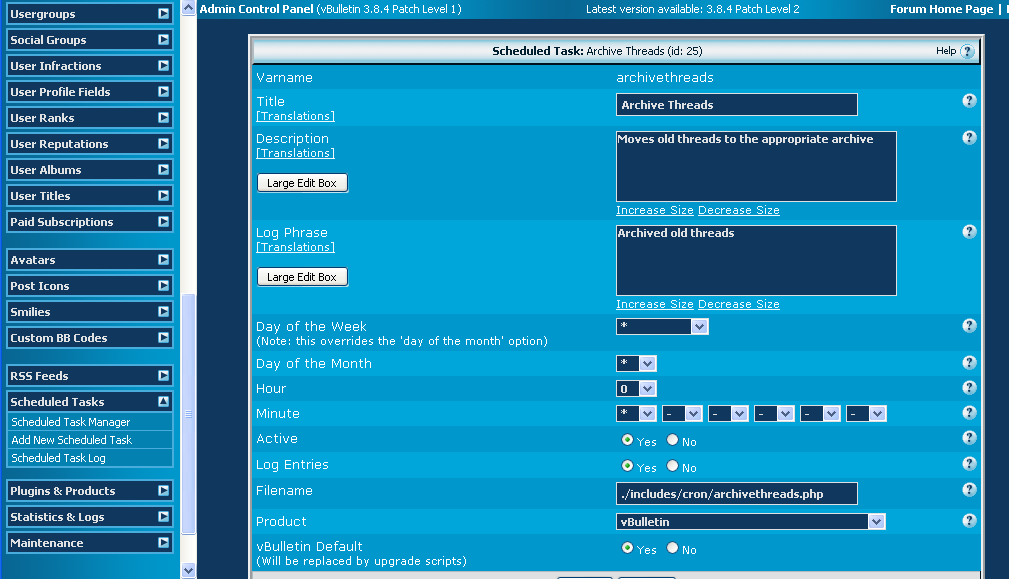Set Active option to No
This screenshot has height=579, width=1009.
point(673,440)
